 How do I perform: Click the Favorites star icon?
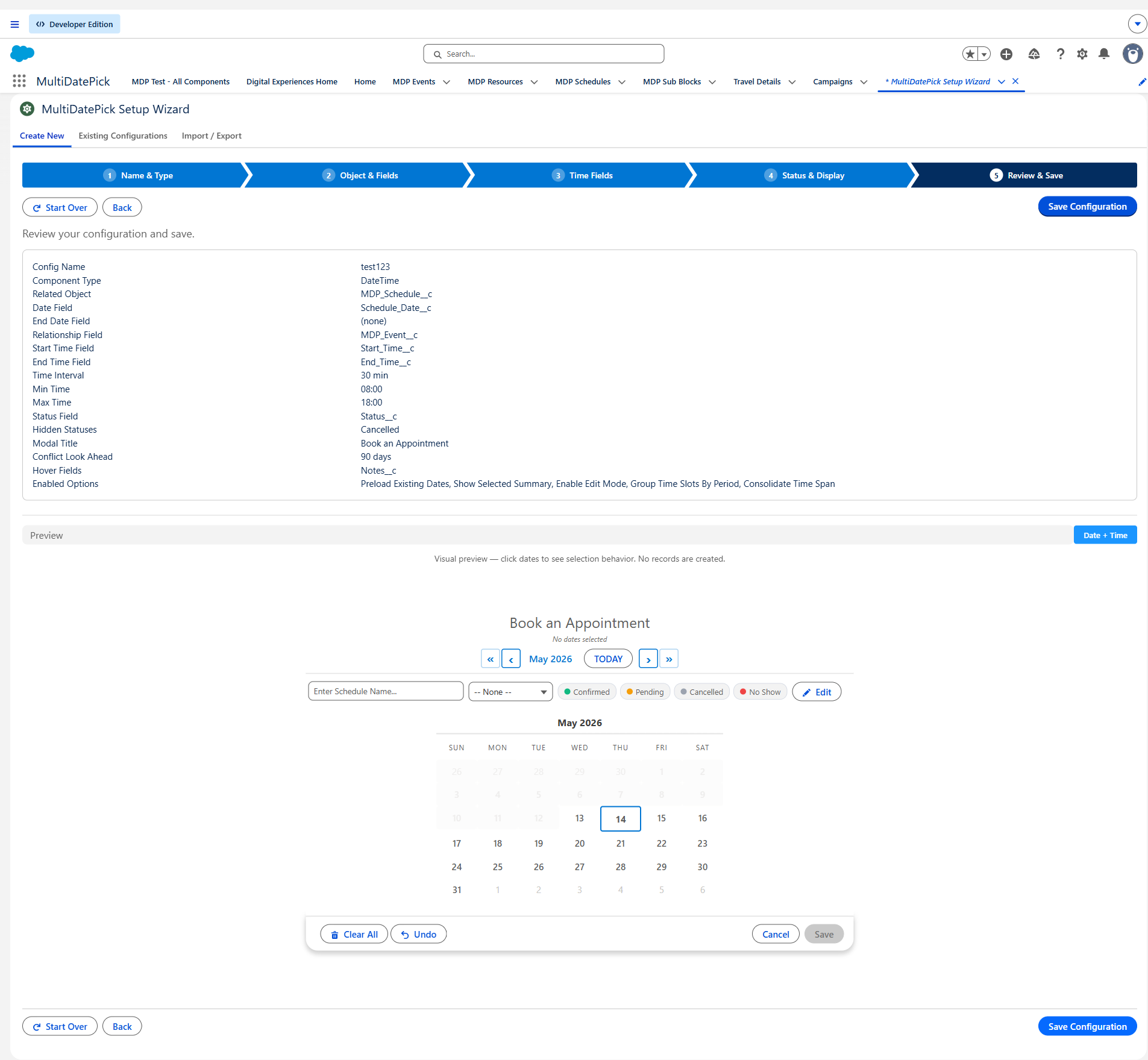click(x=970, y=54)
